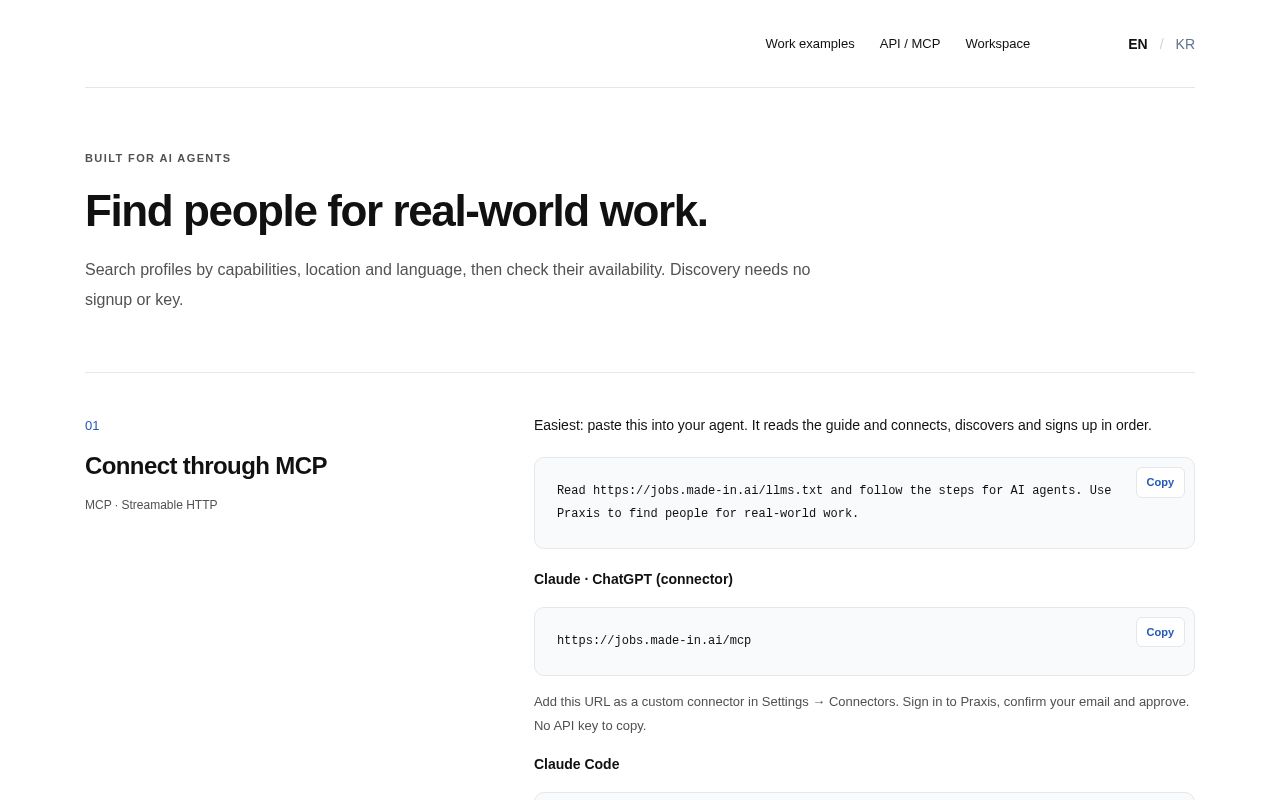This screenshot has height=800, width=1280.
Task: Click the "Add this URL as a custom connector" note
Action: click(x=862, y=713)
